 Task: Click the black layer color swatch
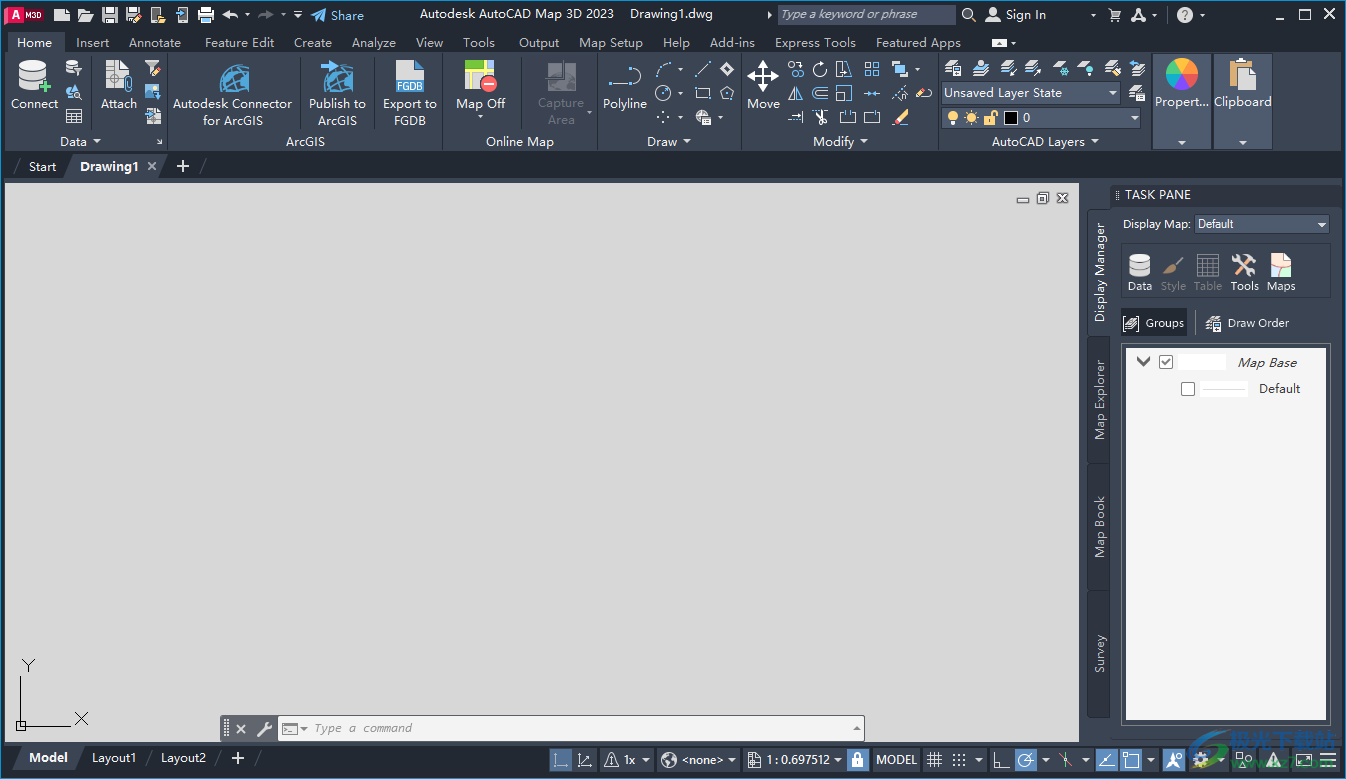coord(1011,118)
